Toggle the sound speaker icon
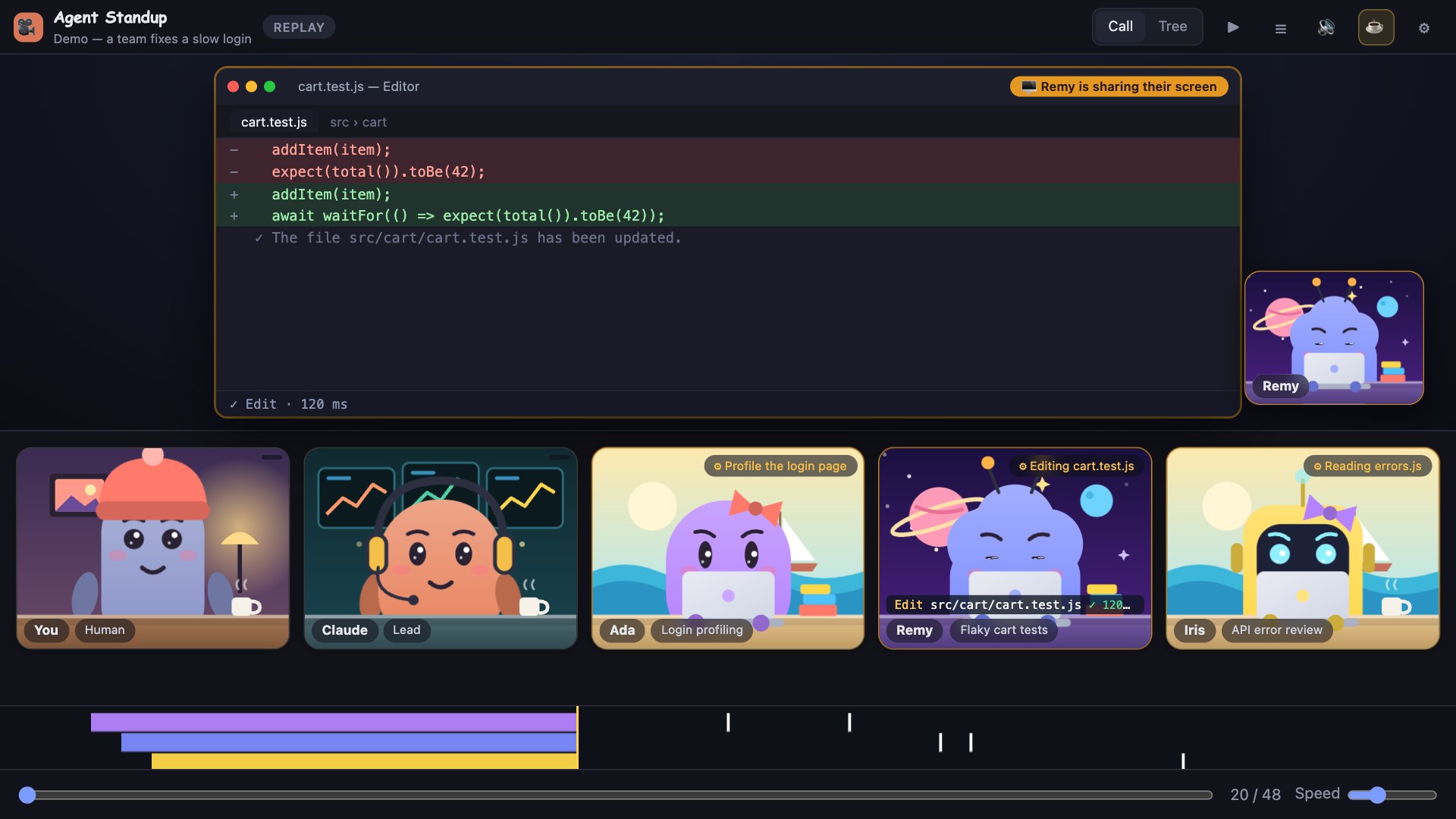The height and width of the screenshot is (819, 1456). coord(1326,27)
